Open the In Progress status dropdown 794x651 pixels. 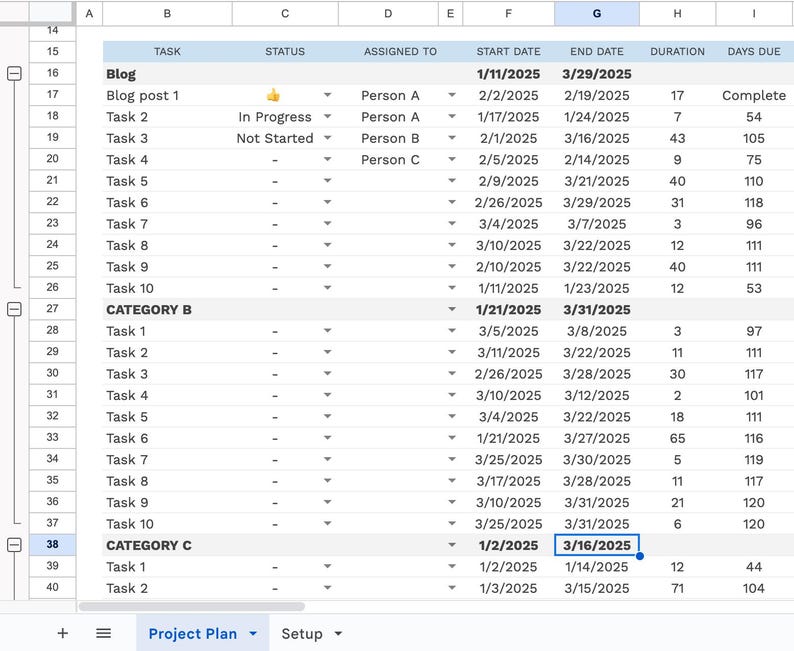pos(328,116)
